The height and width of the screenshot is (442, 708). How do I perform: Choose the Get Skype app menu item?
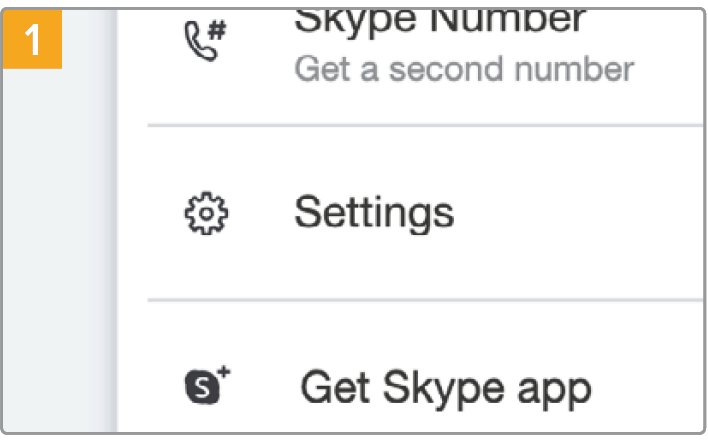point(420,385)
